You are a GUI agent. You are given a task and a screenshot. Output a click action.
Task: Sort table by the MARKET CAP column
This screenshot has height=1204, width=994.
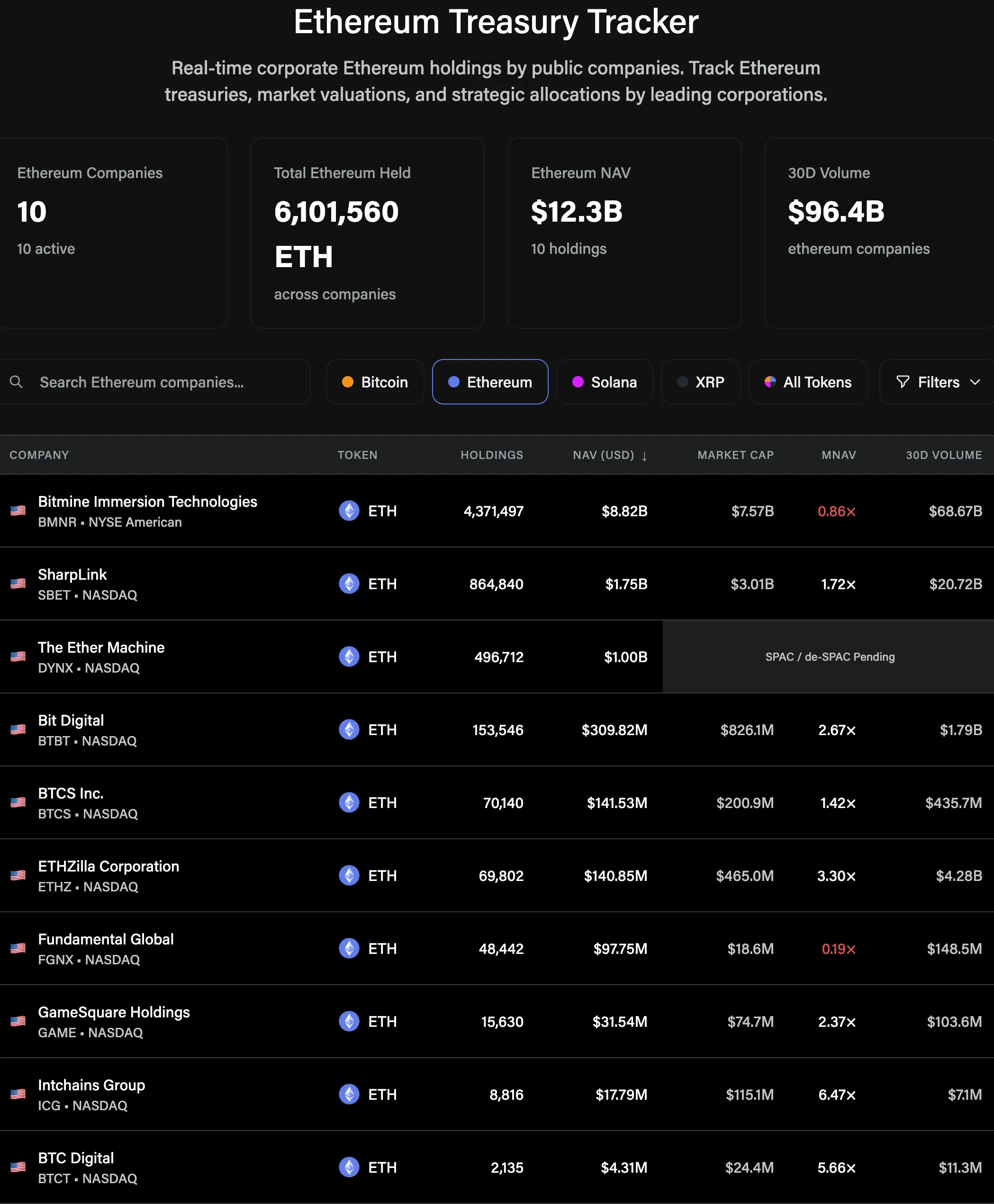coord(735,455)
